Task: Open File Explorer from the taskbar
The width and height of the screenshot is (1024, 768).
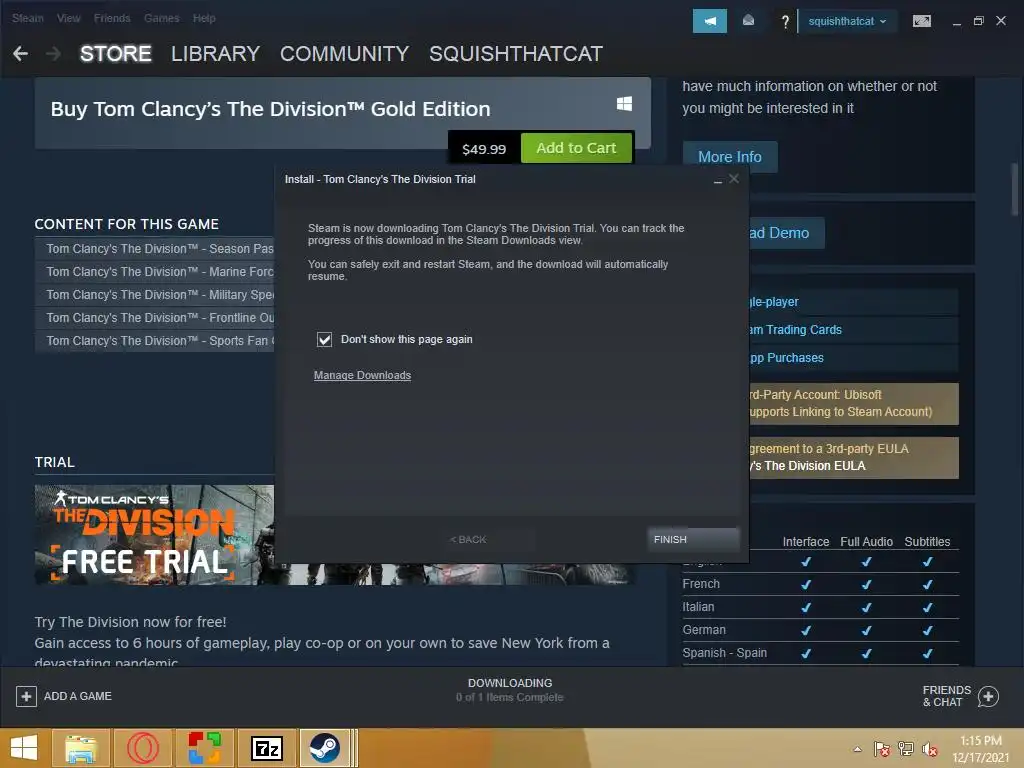Action: tap(81, 748)
